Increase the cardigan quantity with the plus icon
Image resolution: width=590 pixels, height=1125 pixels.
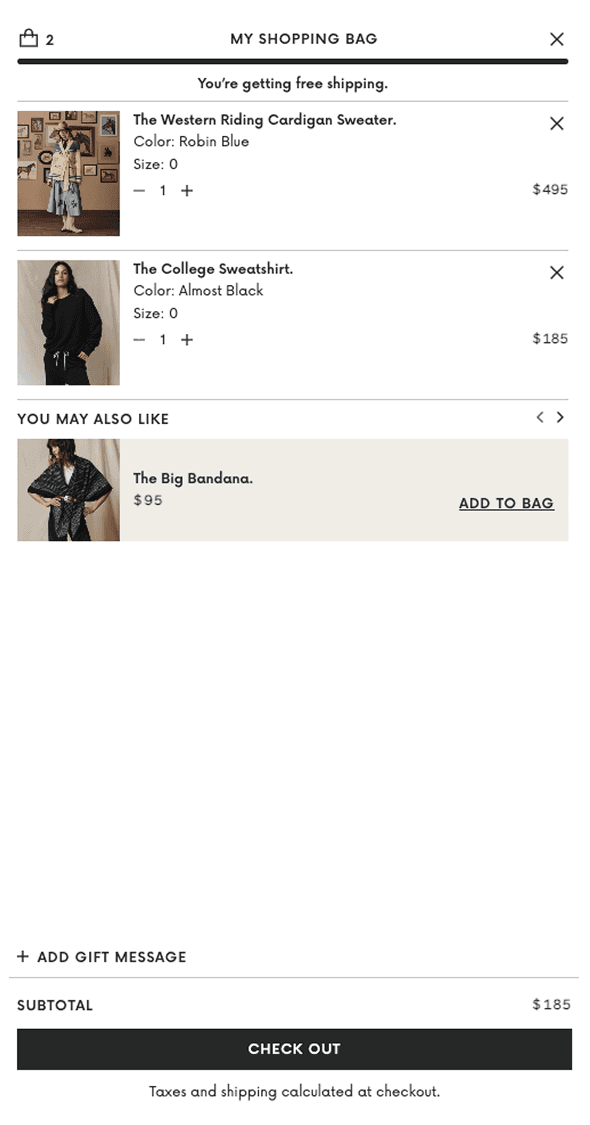187,190
